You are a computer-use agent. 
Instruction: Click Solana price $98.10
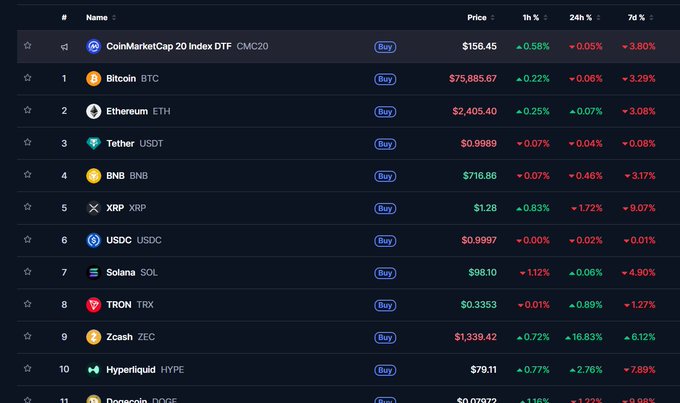pyautogui.click(x=483, y=272)
